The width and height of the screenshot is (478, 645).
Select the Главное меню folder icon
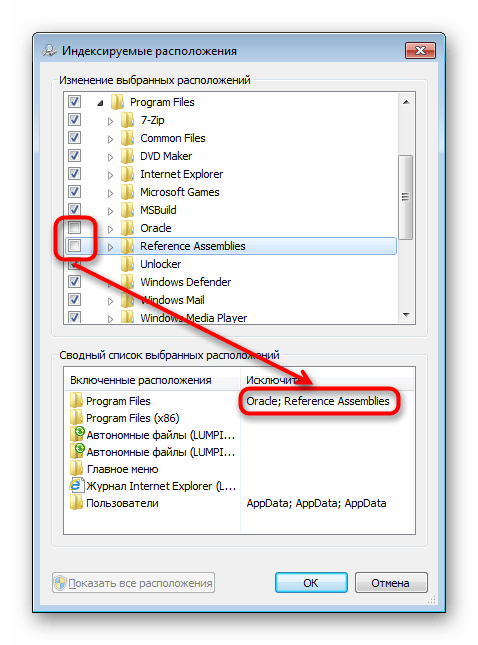click(x=76, y=469)
